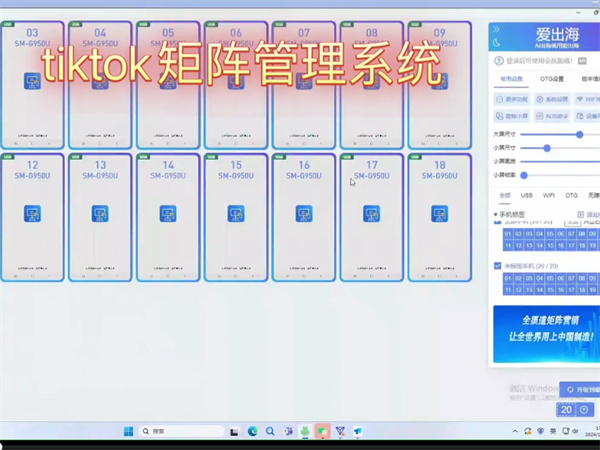Screen dimensions: 600x450
Task: Open the highlighted green chat app in taskbar
Action: [323, 431]
